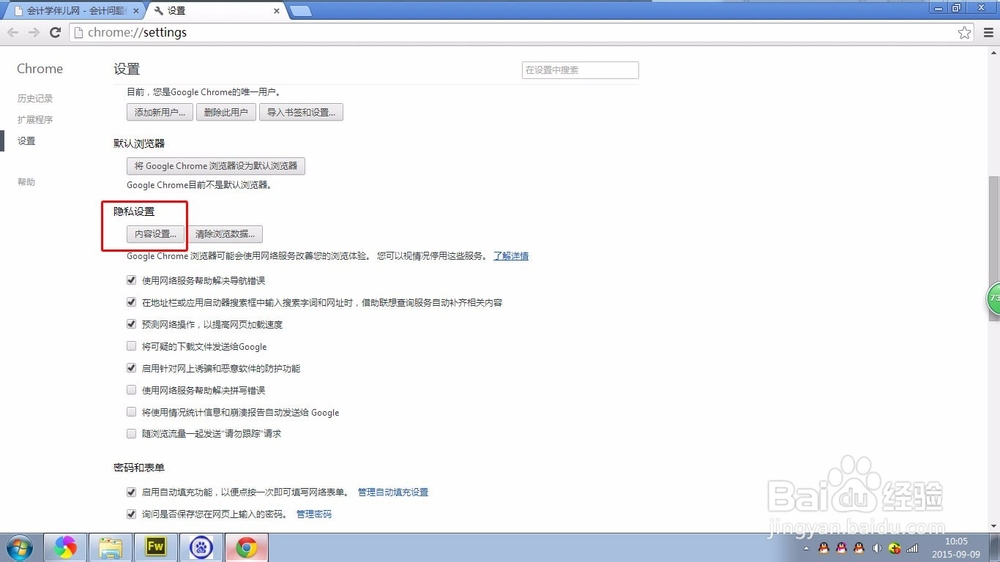Image resolution: width=1000 pixels, height=562 pixels.
Task: Show hidden system tray icons
Action: 806,549
